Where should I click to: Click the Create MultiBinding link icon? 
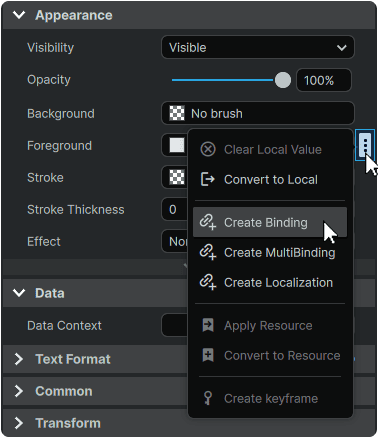point(208,252)
